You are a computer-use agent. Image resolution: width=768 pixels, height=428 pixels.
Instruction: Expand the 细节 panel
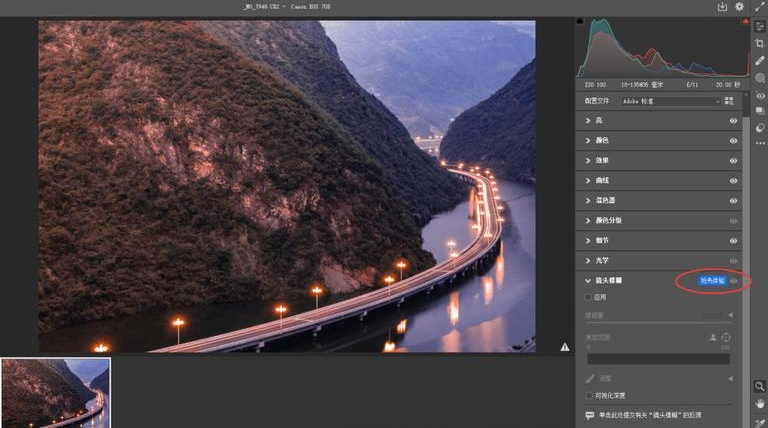pos(588,241)
